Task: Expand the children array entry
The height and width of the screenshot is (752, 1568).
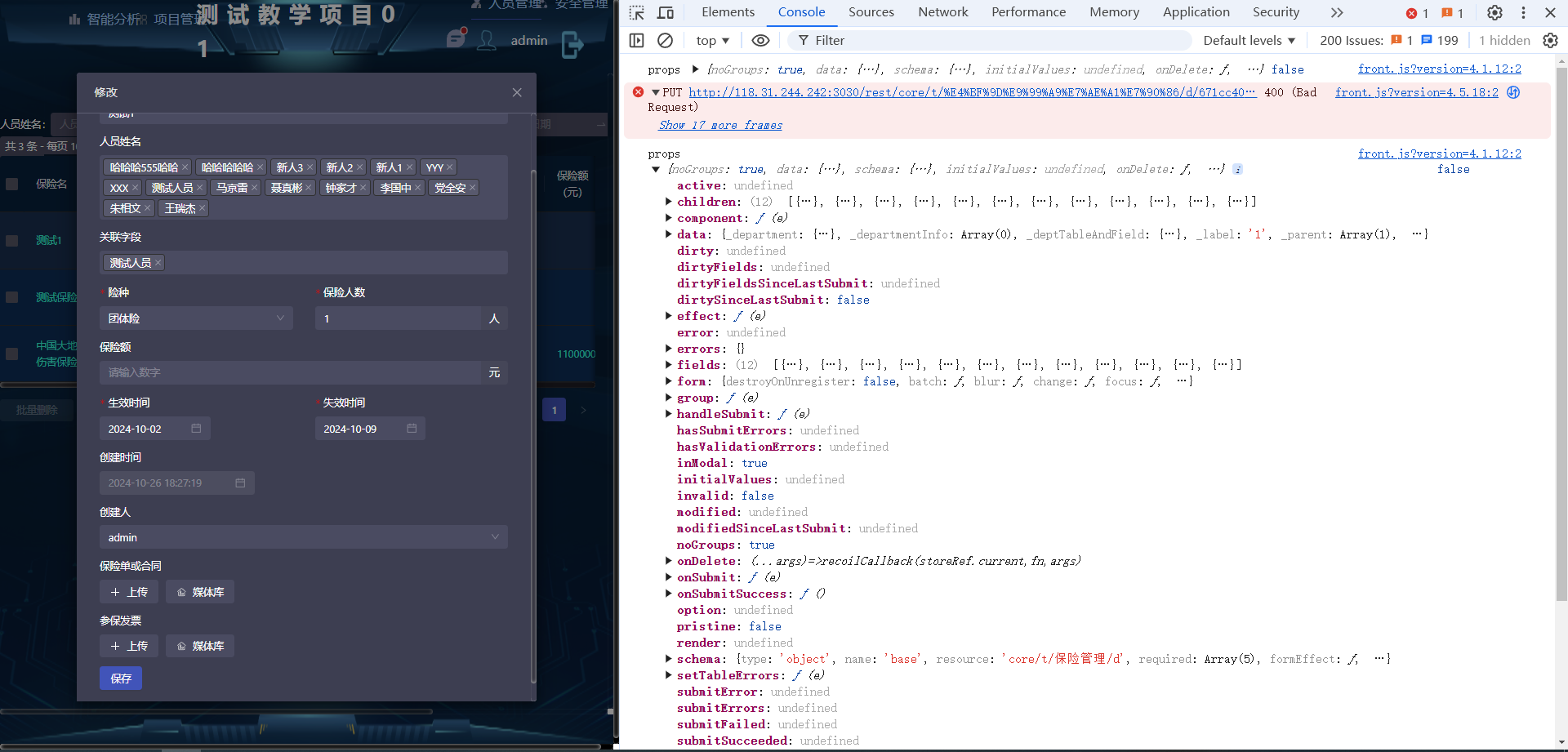Action: pos(669,202)
